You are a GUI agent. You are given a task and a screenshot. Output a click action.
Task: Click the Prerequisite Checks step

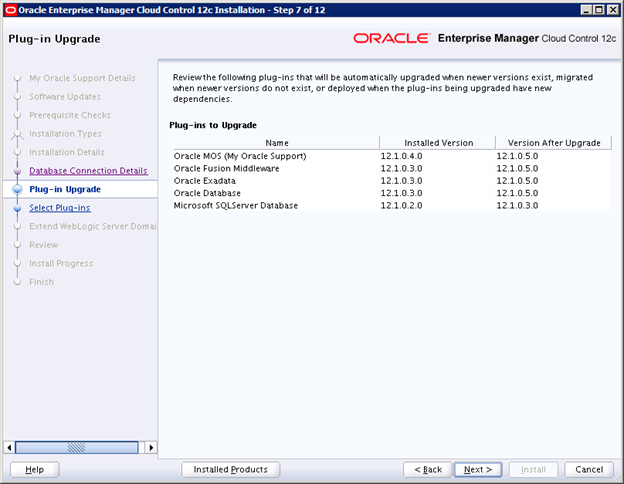tap(70, 115)
